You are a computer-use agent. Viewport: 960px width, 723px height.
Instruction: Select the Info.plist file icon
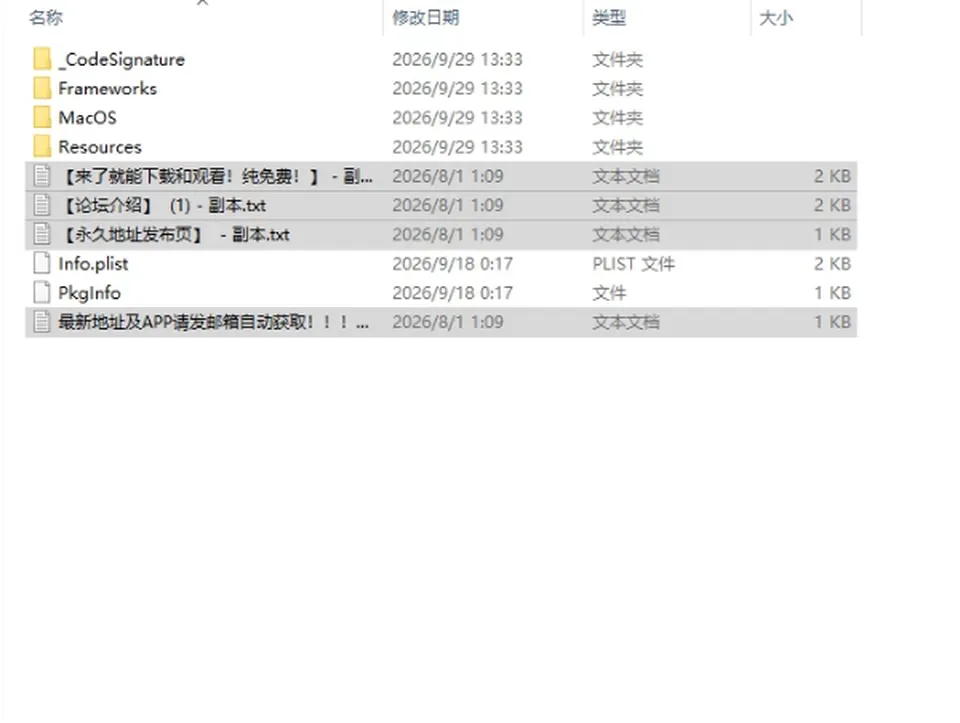[x=42, y=264]
